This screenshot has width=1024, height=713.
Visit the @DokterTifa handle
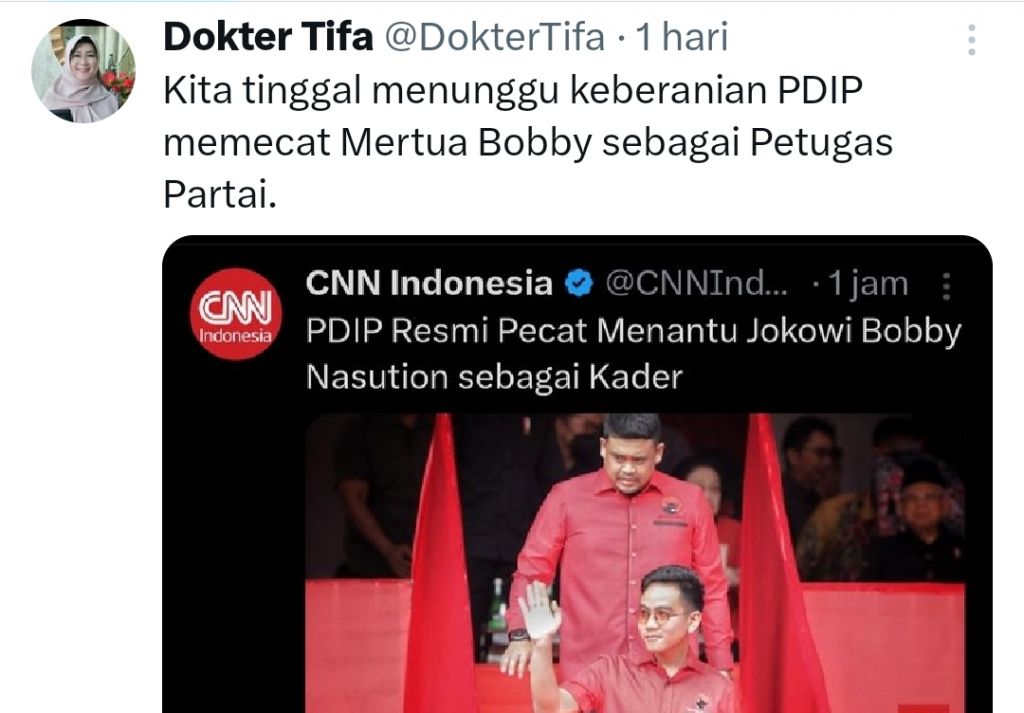tap(494, 37)
